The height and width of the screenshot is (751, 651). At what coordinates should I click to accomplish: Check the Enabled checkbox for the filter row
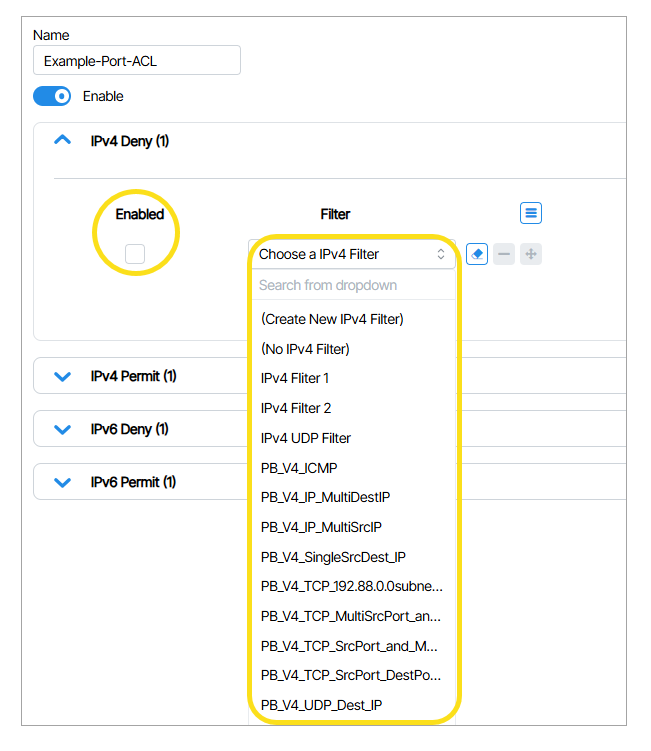[x=135, y=254]
